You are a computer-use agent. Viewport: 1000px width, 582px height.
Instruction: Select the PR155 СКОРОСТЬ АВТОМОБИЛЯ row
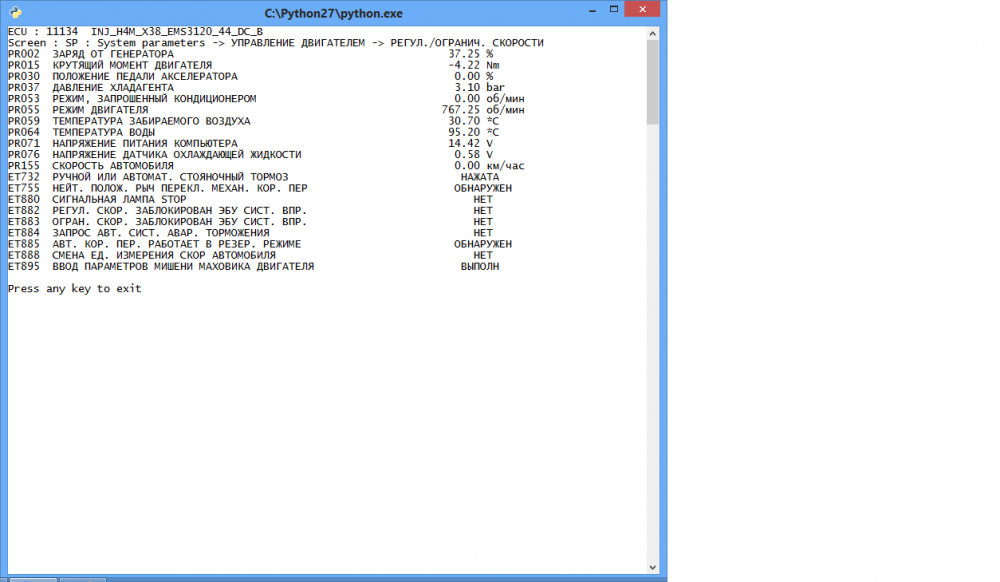266,166
